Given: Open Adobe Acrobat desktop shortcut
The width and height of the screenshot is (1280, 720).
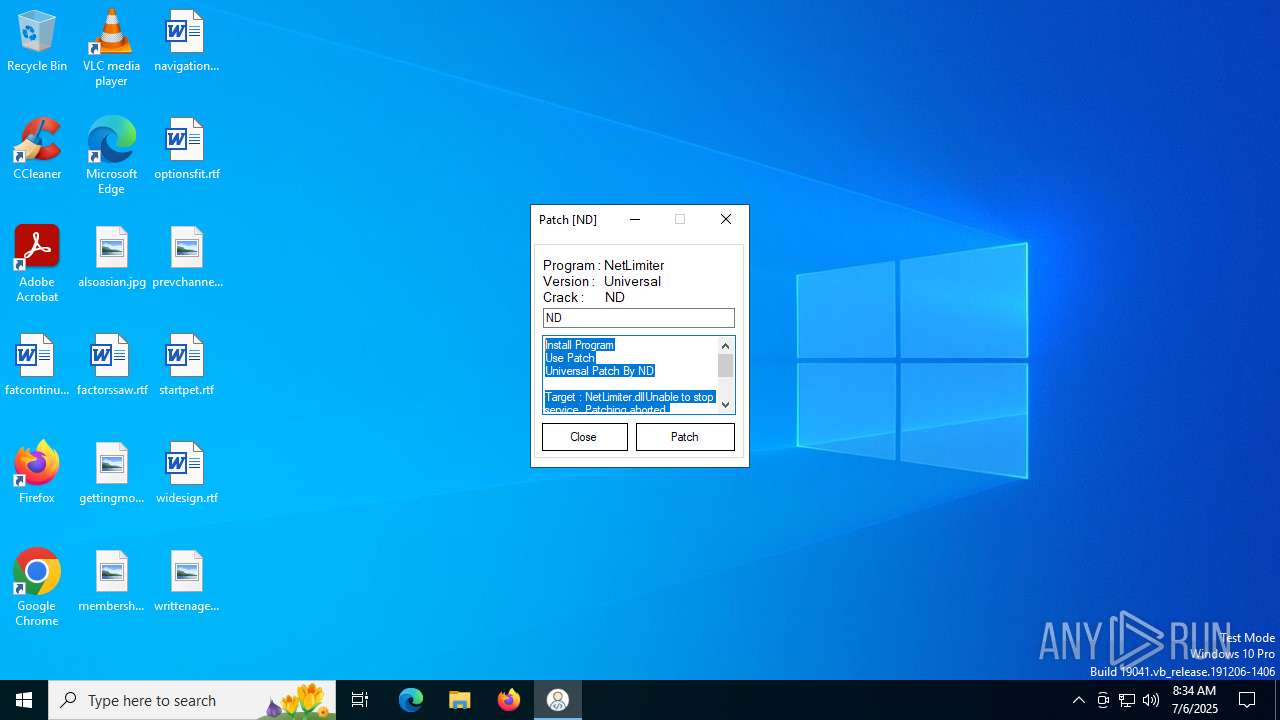Looking at the screenshot, I should (x=37, y=264).
